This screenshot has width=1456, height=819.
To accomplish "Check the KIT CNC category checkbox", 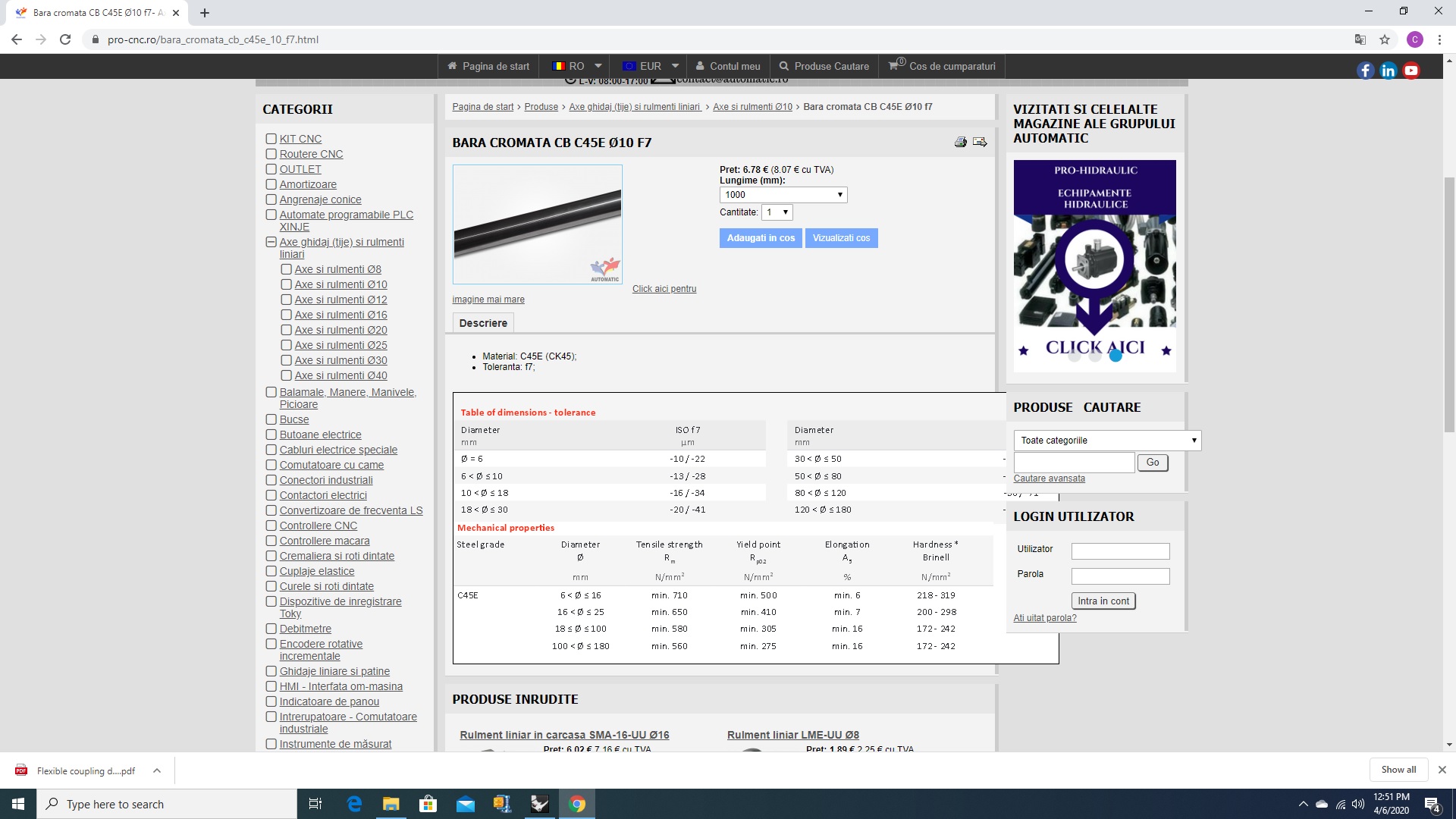I will (271, 139).
